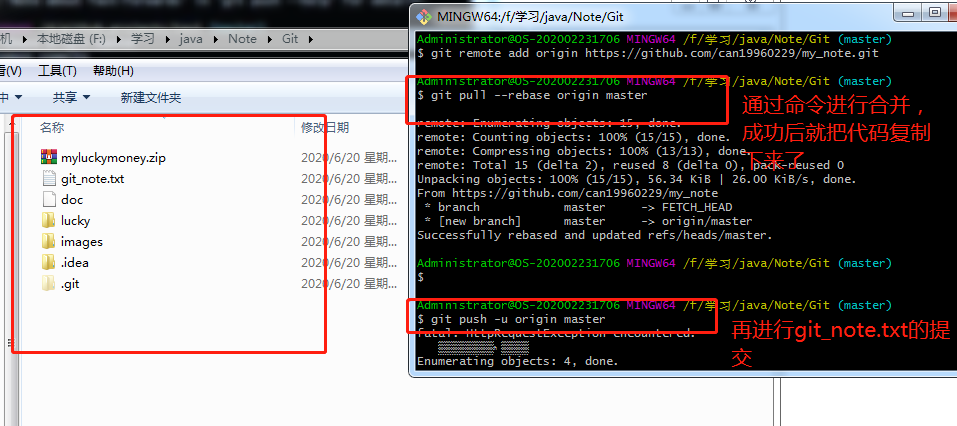
Task: Maximize the MINGW64 terminal window
Action: point(935,12)
